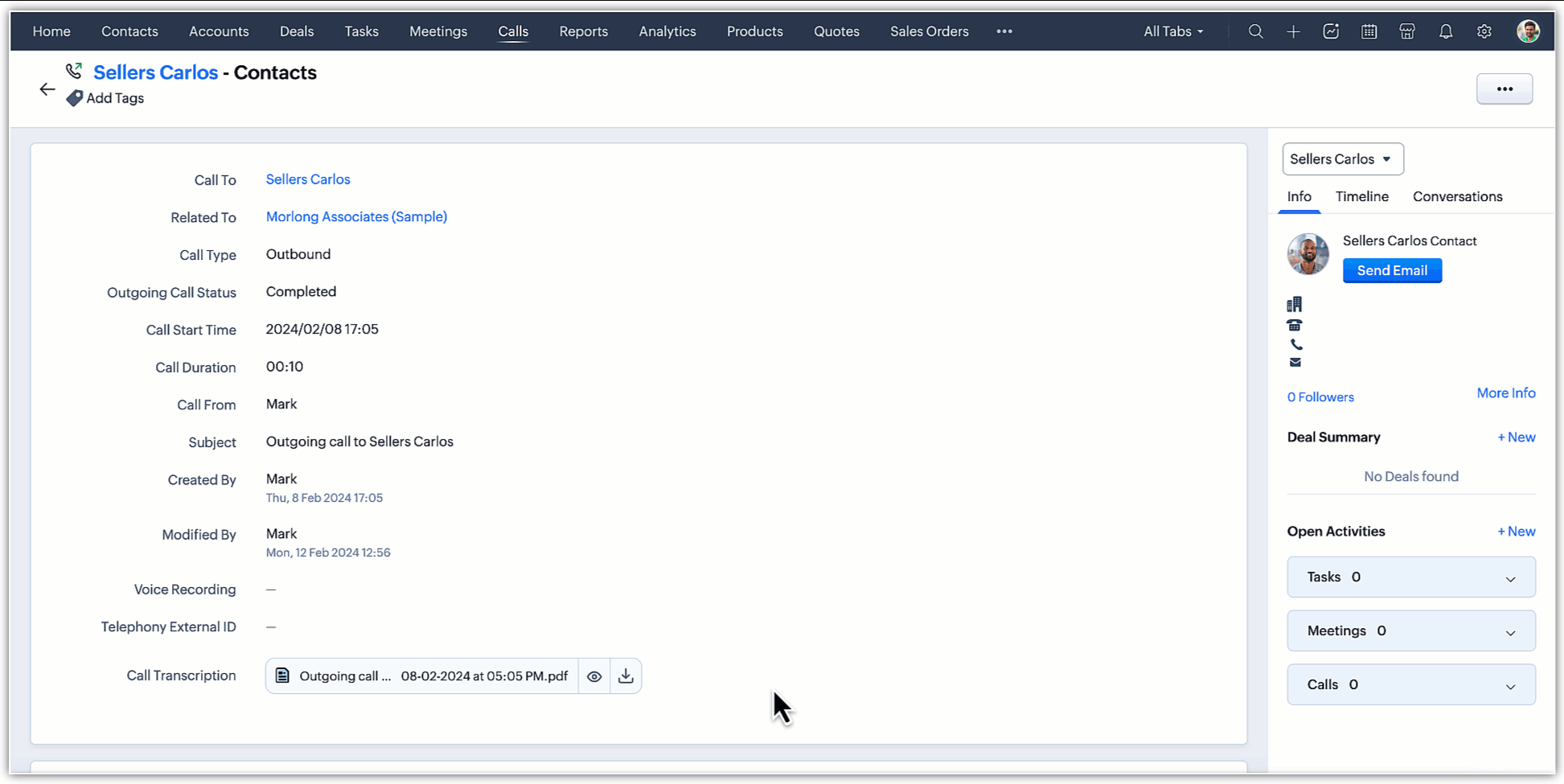Viewport: 1564px width, 784px height.
Task: Open the settings gear icon
Action: 1484,31
